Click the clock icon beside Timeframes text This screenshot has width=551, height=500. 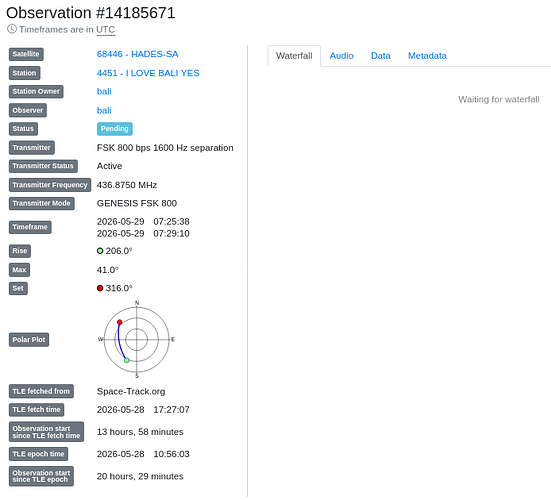point(12,29)
